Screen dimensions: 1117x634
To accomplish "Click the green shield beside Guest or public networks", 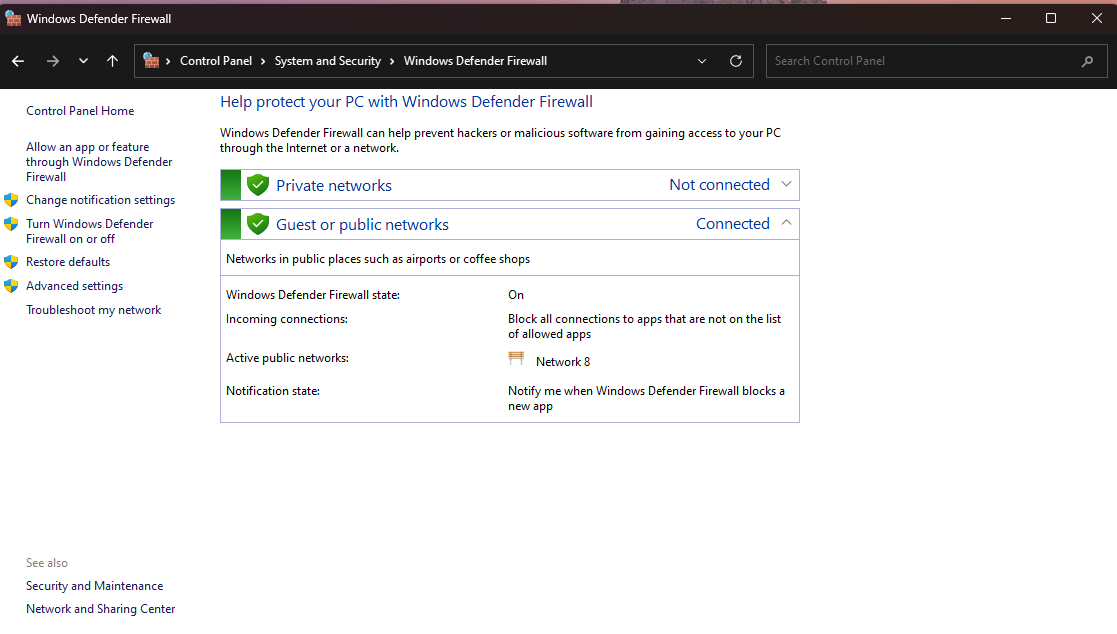I will (x=258, y=224).
